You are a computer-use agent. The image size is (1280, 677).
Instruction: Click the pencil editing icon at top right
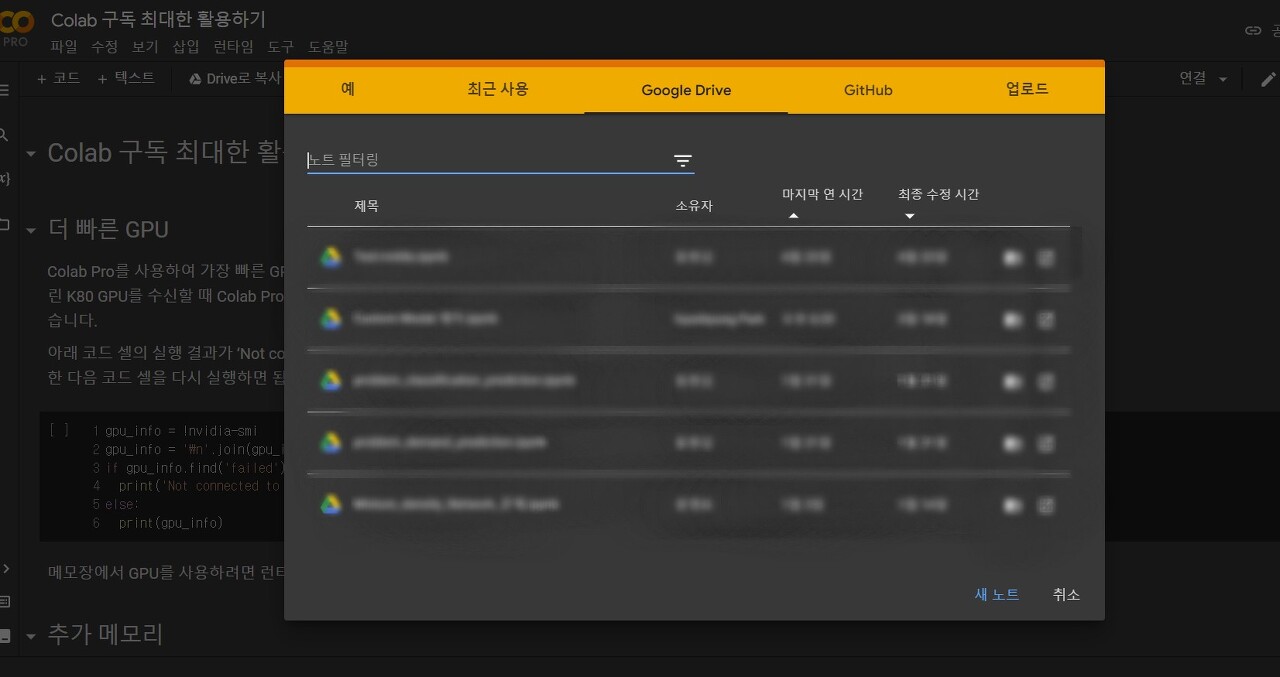coord(1268,79)
